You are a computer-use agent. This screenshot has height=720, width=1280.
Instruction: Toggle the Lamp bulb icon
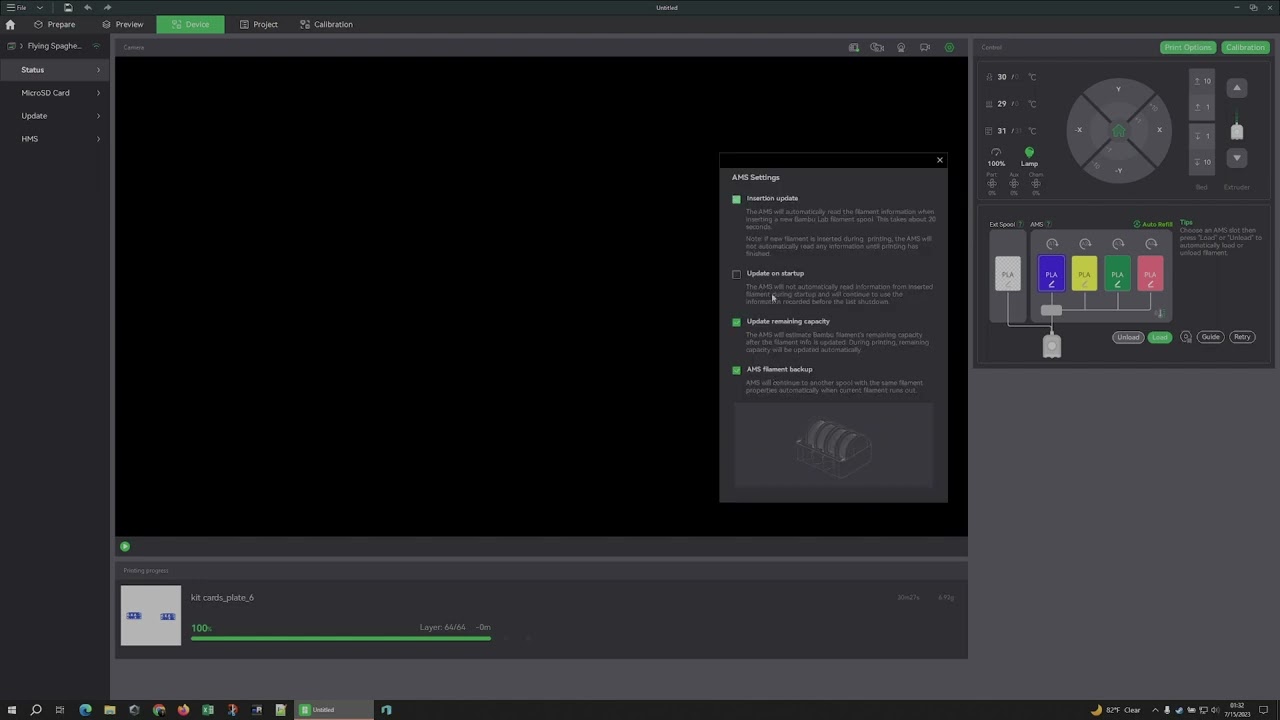[x=1029, y=153]
